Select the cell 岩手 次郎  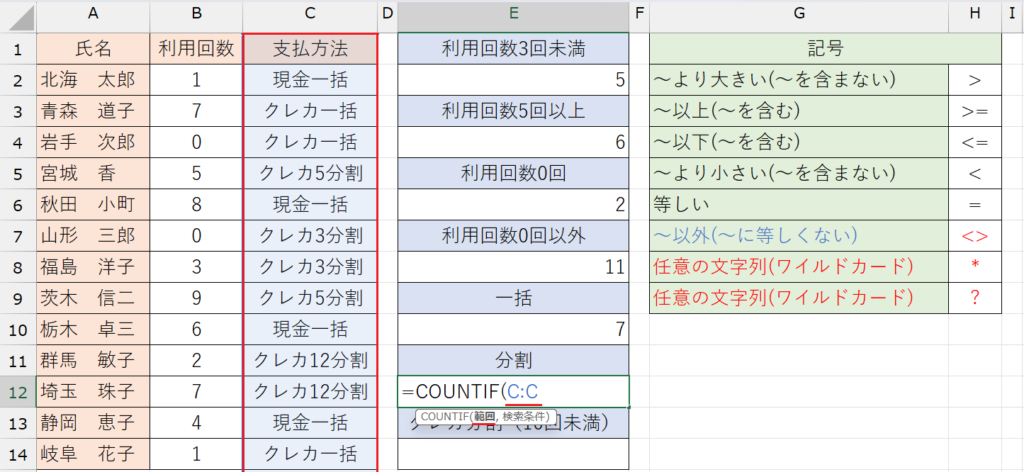pos(93,142)
